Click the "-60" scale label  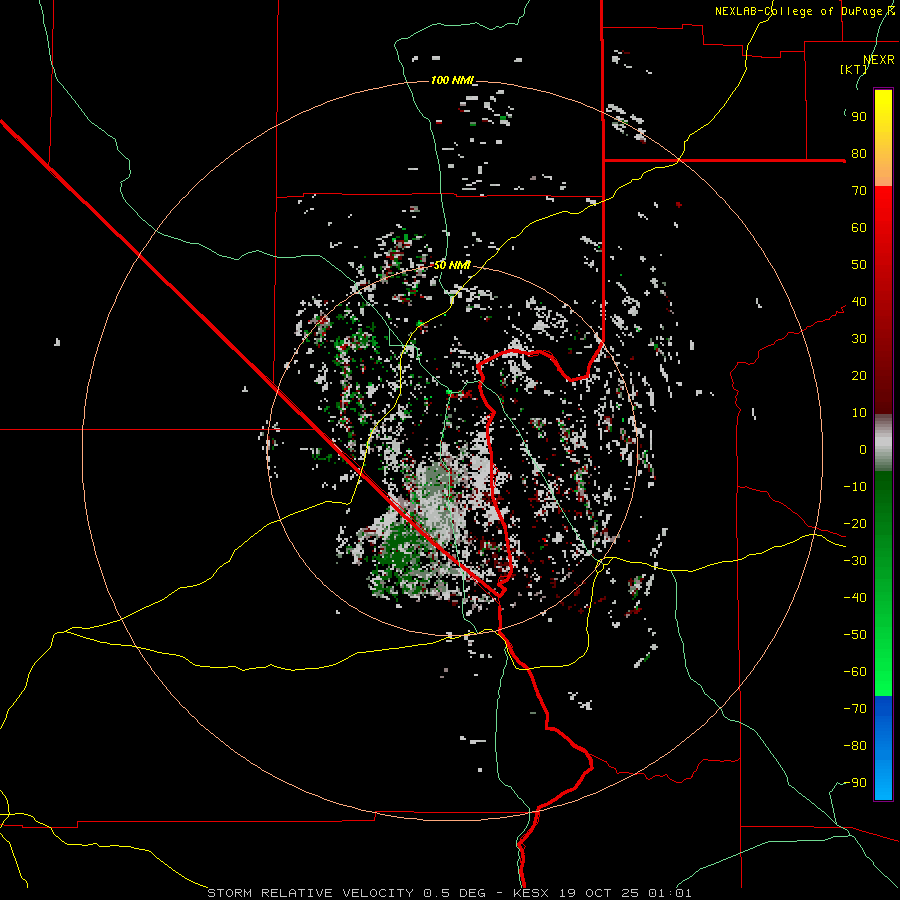point(855,672)
